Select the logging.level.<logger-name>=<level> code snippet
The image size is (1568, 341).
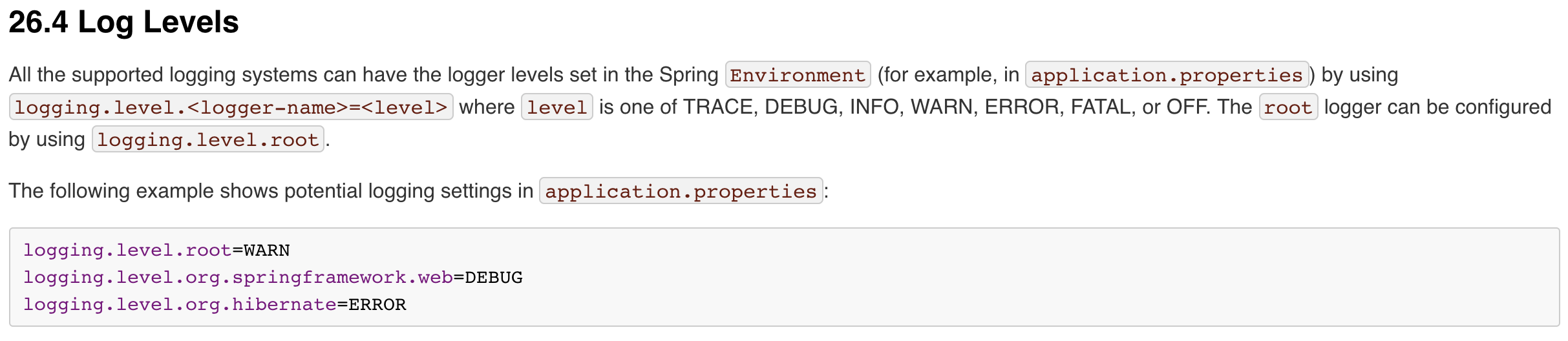point(231,107)
